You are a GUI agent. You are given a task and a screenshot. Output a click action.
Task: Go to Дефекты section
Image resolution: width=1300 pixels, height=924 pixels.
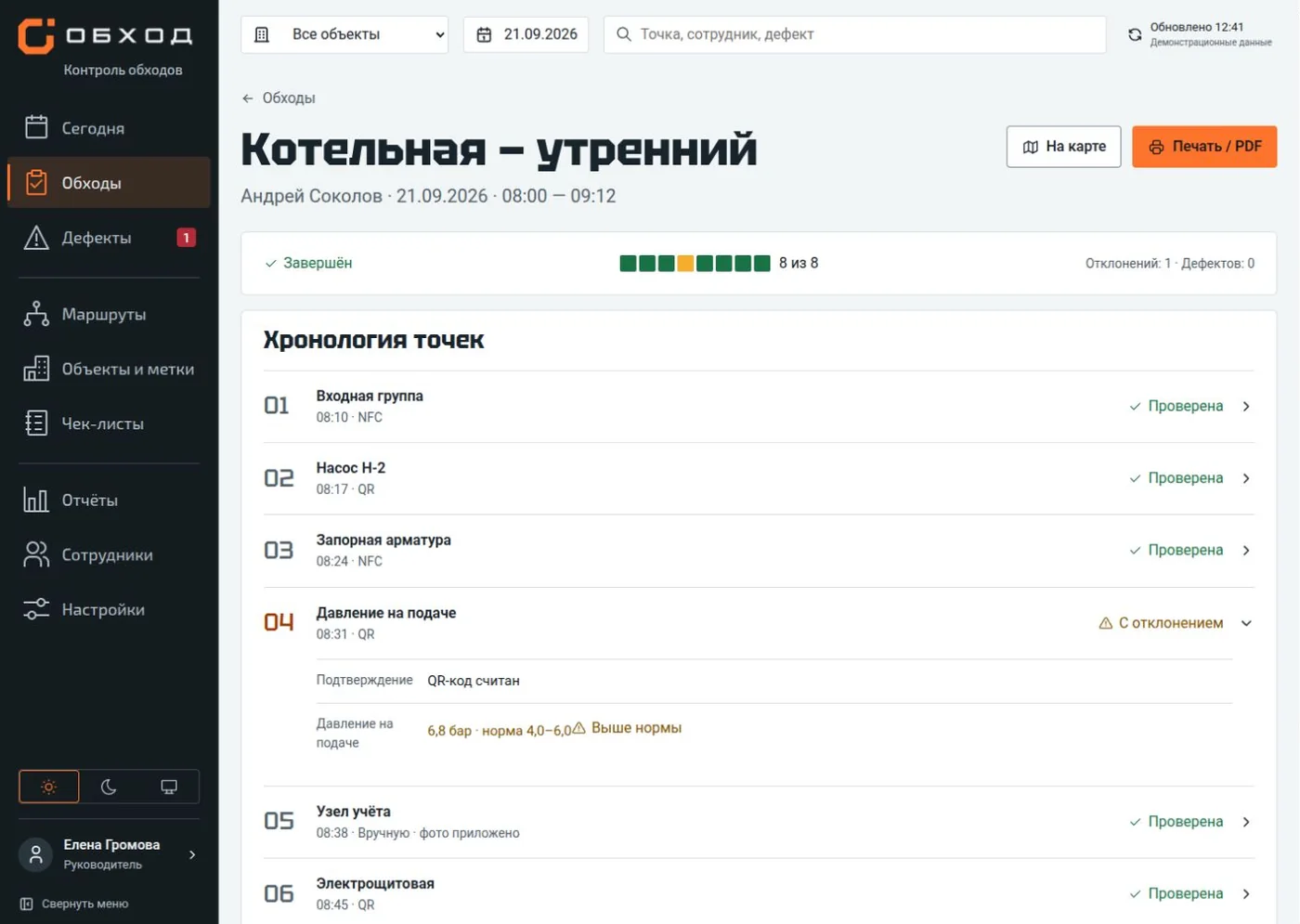click(109, 238)
